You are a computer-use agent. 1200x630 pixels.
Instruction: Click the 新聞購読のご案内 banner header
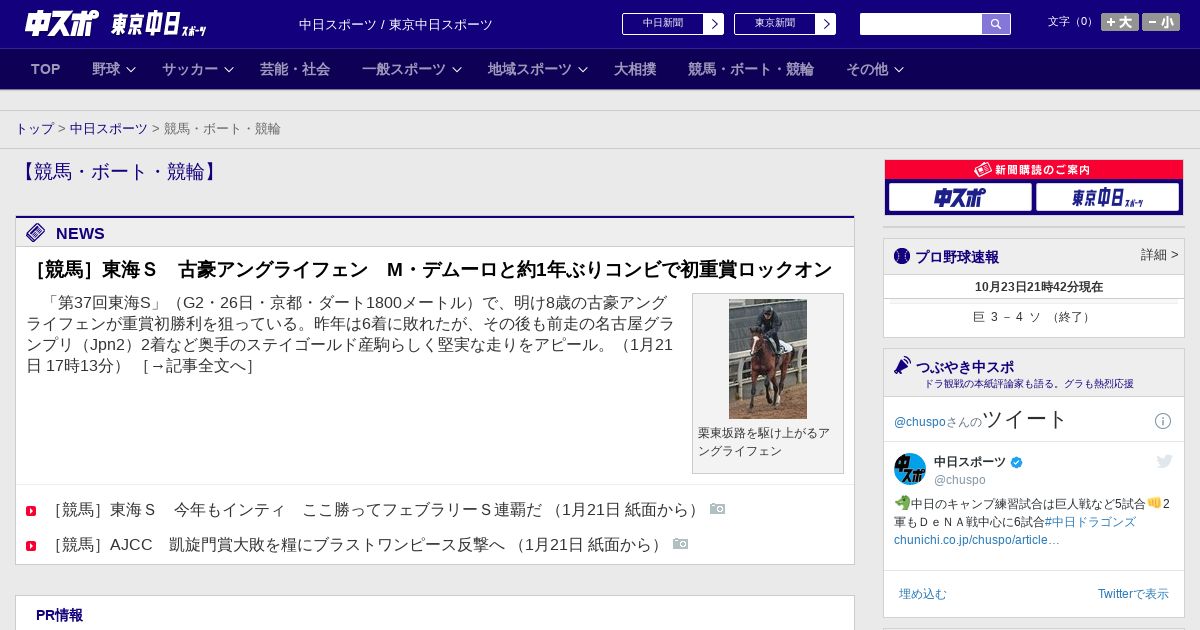[x=1034, y=170]
